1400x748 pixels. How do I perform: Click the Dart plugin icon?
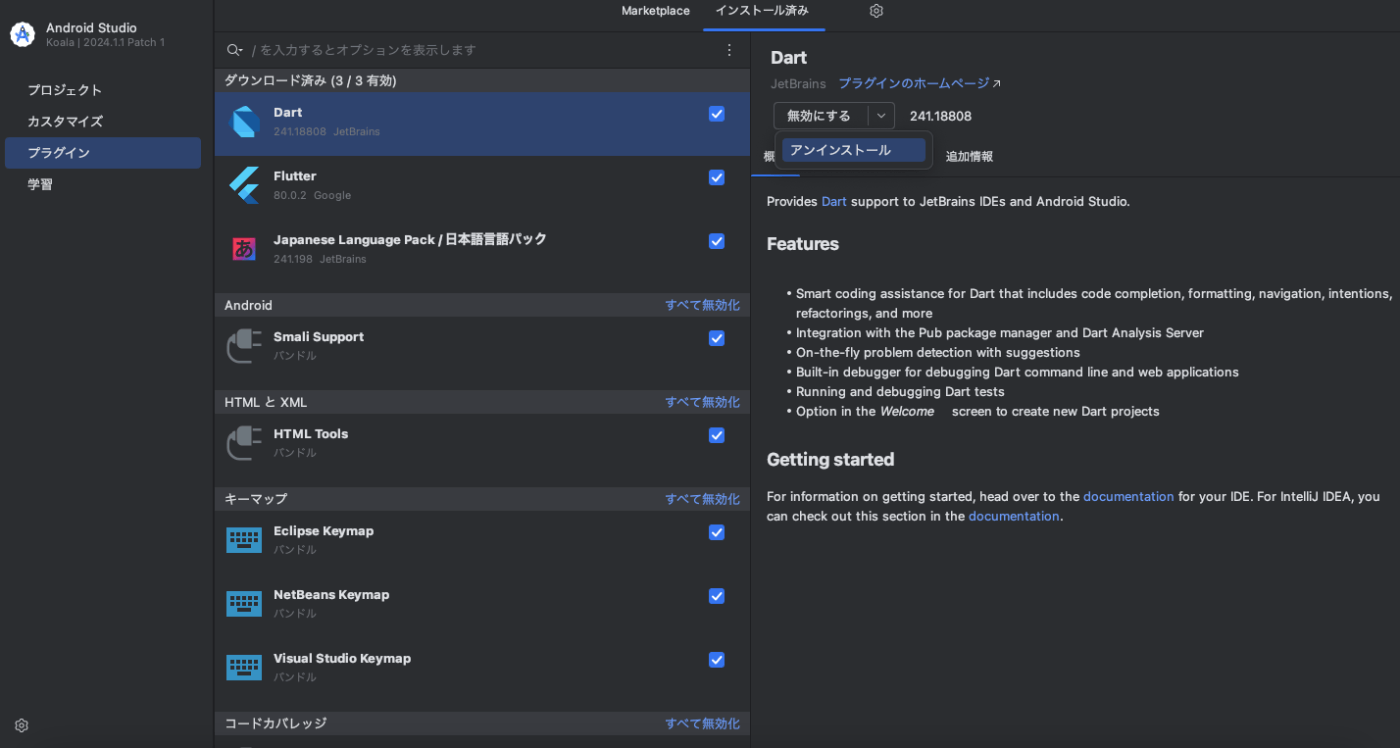click(244, 122)
